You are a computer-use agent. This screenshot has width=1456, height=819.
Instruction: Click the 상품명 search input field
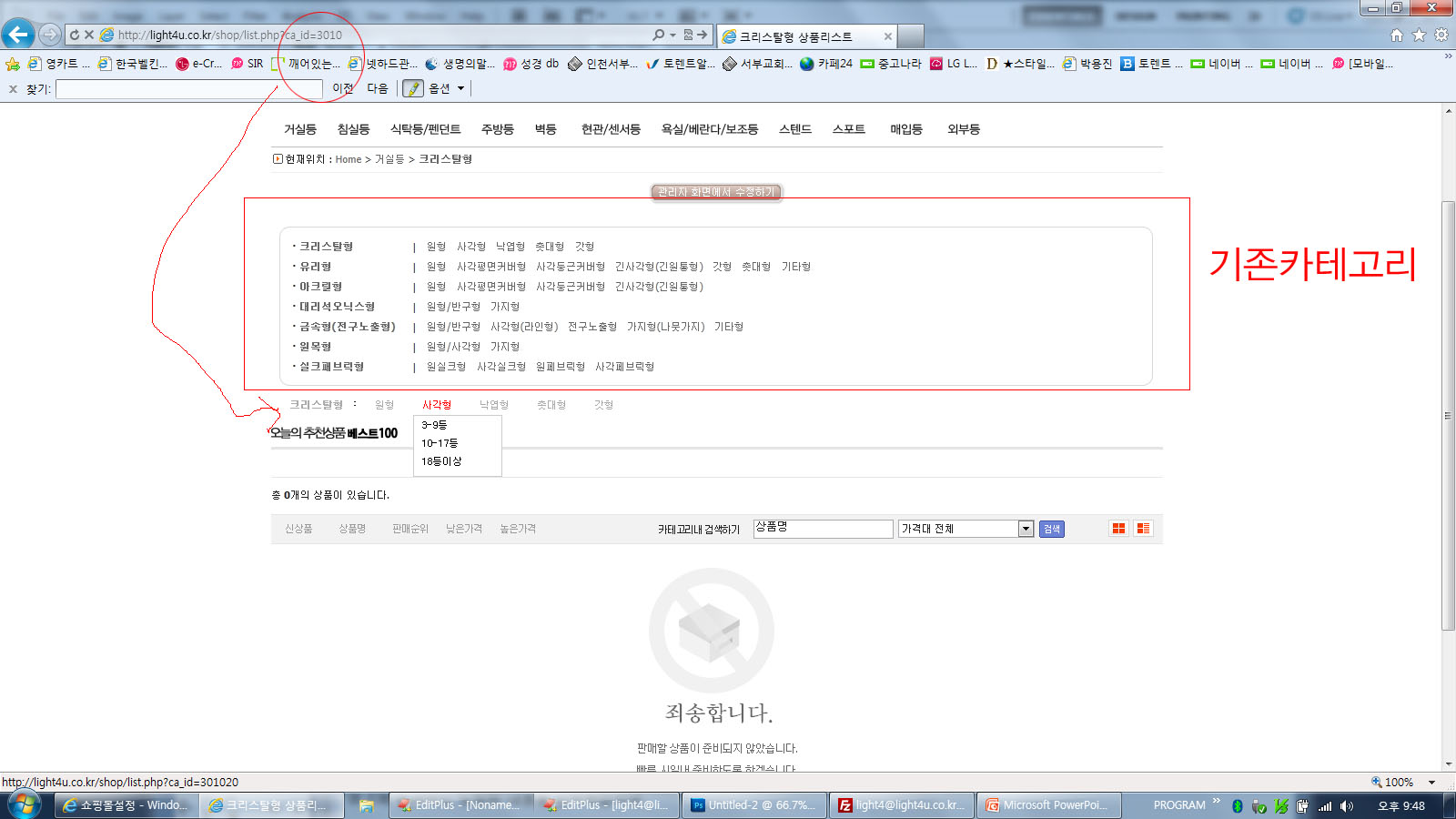[823, 529]
